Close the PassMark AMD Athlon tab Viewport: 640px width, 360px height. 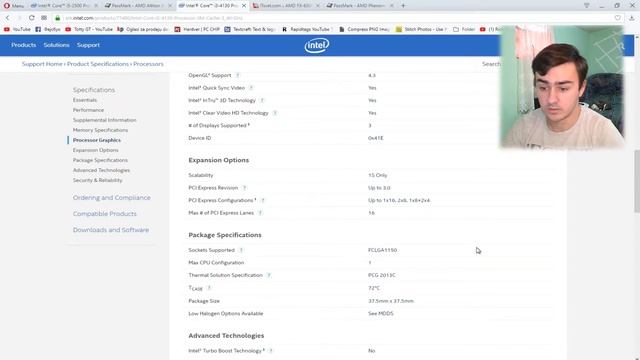click(170, 6)
